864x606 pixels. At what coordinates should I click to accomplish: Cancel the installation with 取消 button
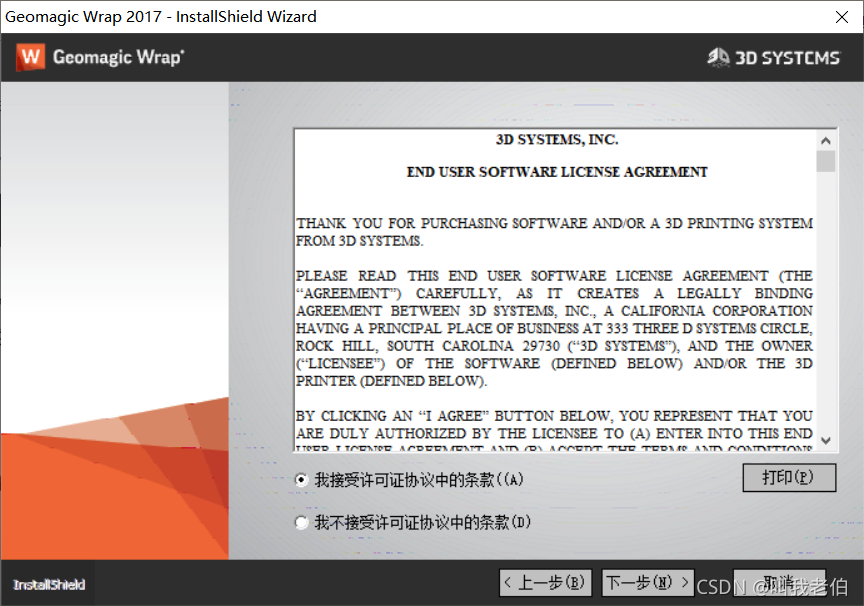779,583
